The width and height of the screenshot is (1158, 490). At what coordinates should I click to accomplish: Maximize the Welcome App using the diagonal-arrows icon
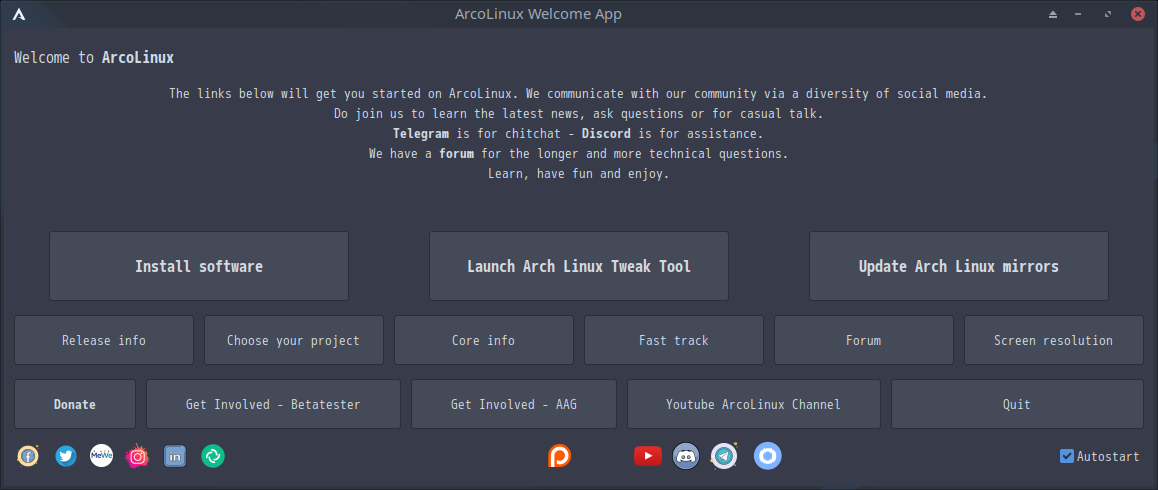coord(1108,14)
